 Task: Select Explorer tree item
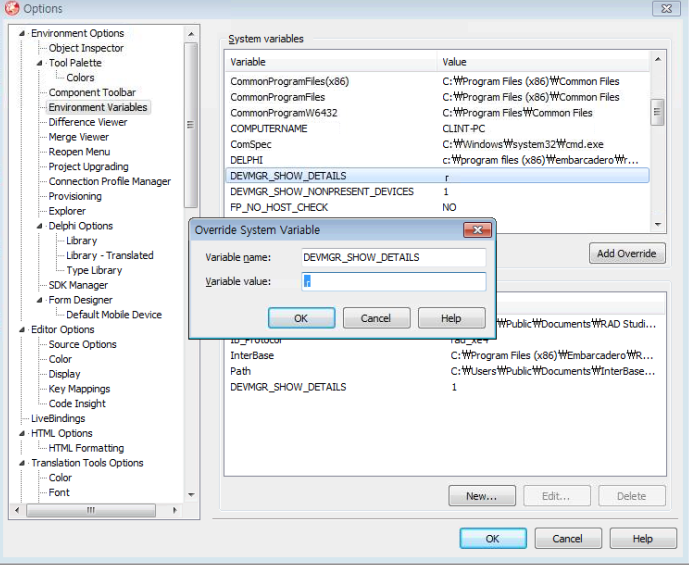67,211
